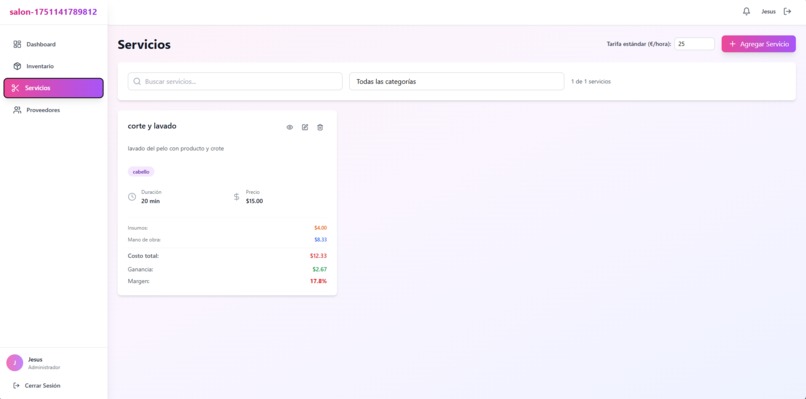Click the description lavado del pelo con producto
The width and height of the screenshot is (806, 399).
click(x=176, y=149)
